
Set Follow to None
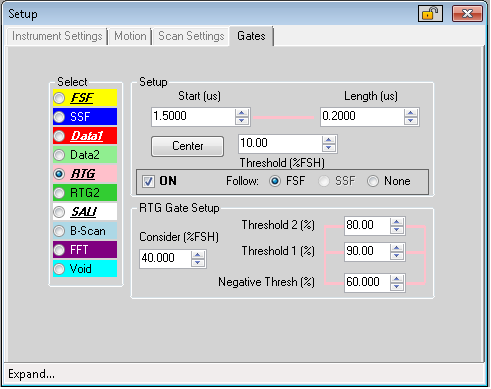pyautogui.click(x=373, y=181)
